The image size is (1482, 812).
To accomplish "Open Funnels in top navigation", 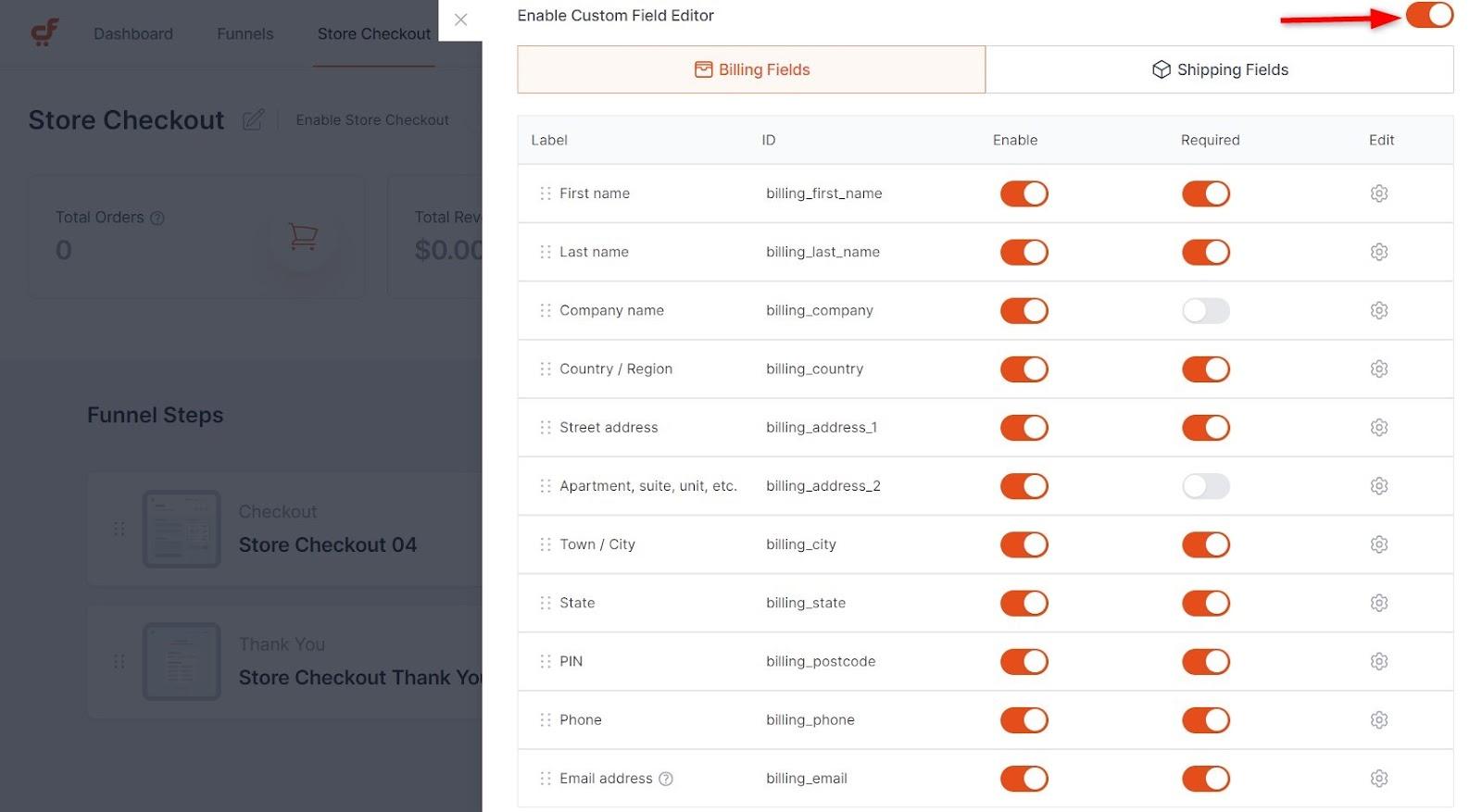I will point(245,34).
